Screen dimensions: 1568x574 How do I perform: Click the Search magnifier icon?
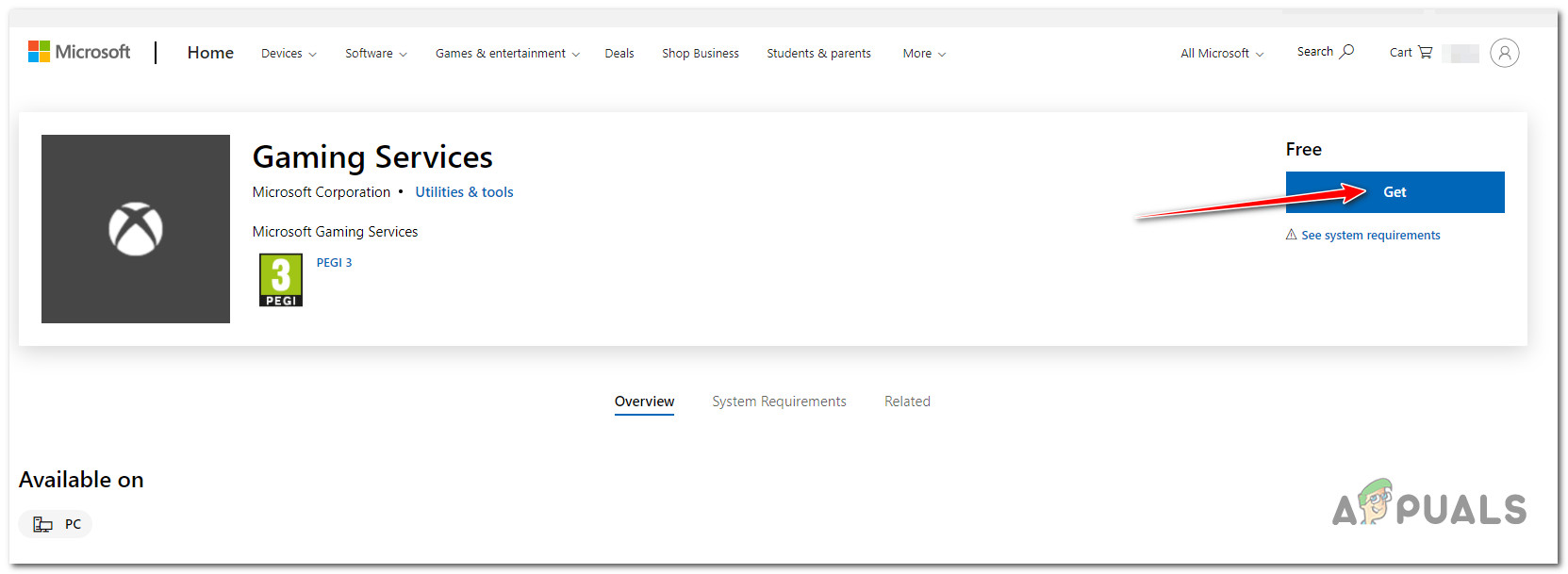coord(1347,51)
